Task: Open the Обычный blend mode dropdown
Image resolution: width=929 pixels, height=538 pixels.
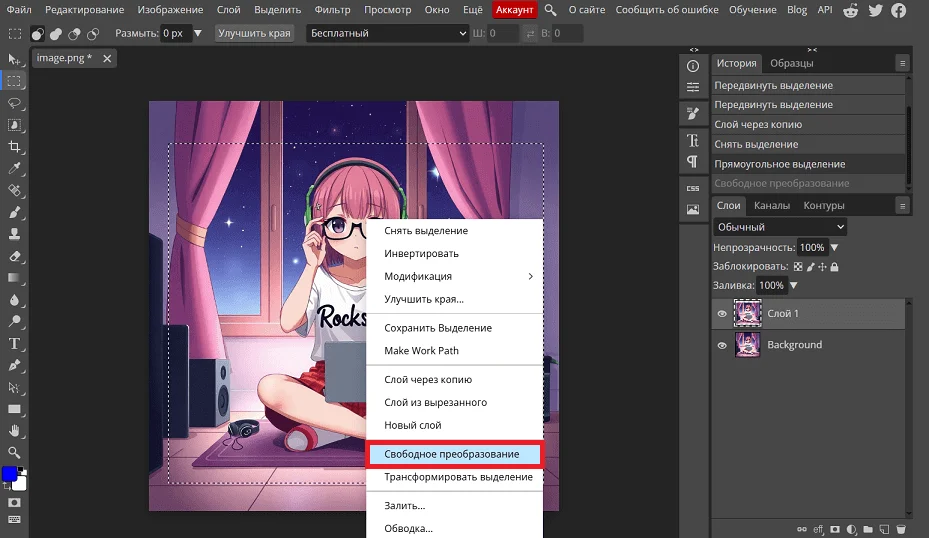Action: point(780,227)
